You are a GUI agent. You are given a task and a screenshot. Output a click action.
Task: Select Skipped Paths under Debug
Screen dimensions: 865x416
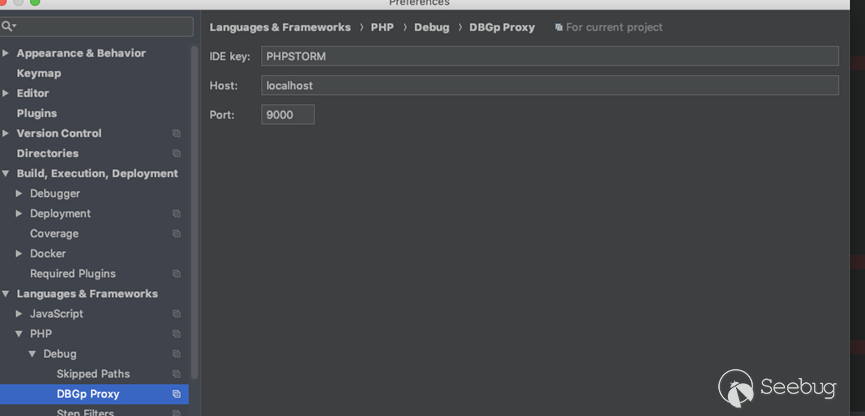pos(93,374)
